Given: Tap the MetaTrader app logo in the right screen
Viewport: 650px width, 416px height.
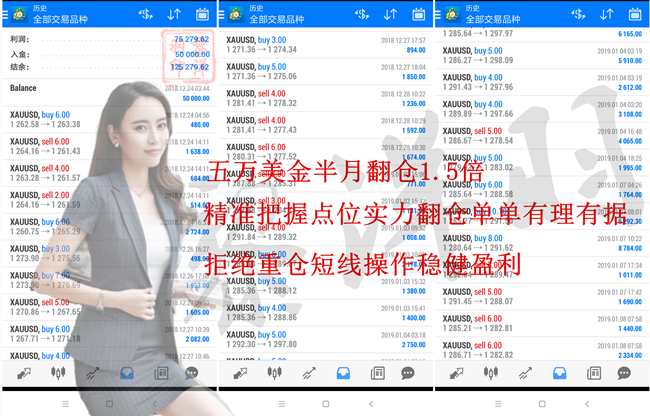Looking at the screenshot, I should point(453,15).
